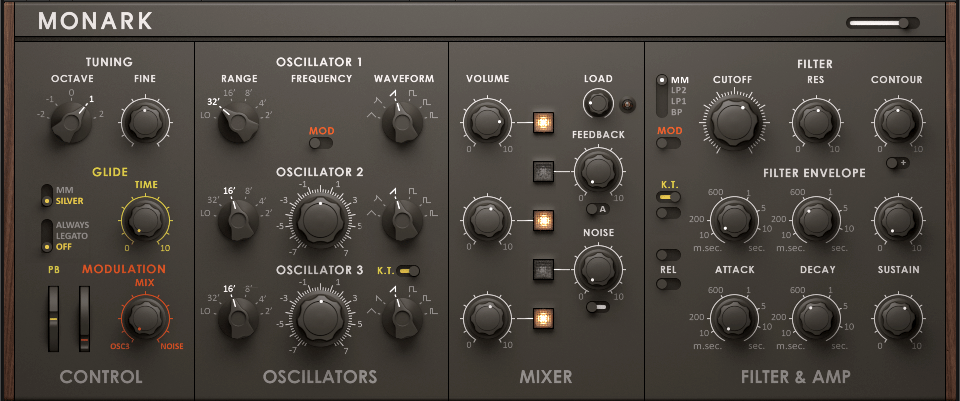
Task: Toggle the noise type switch below Noise knob
Action: point(598,307)
